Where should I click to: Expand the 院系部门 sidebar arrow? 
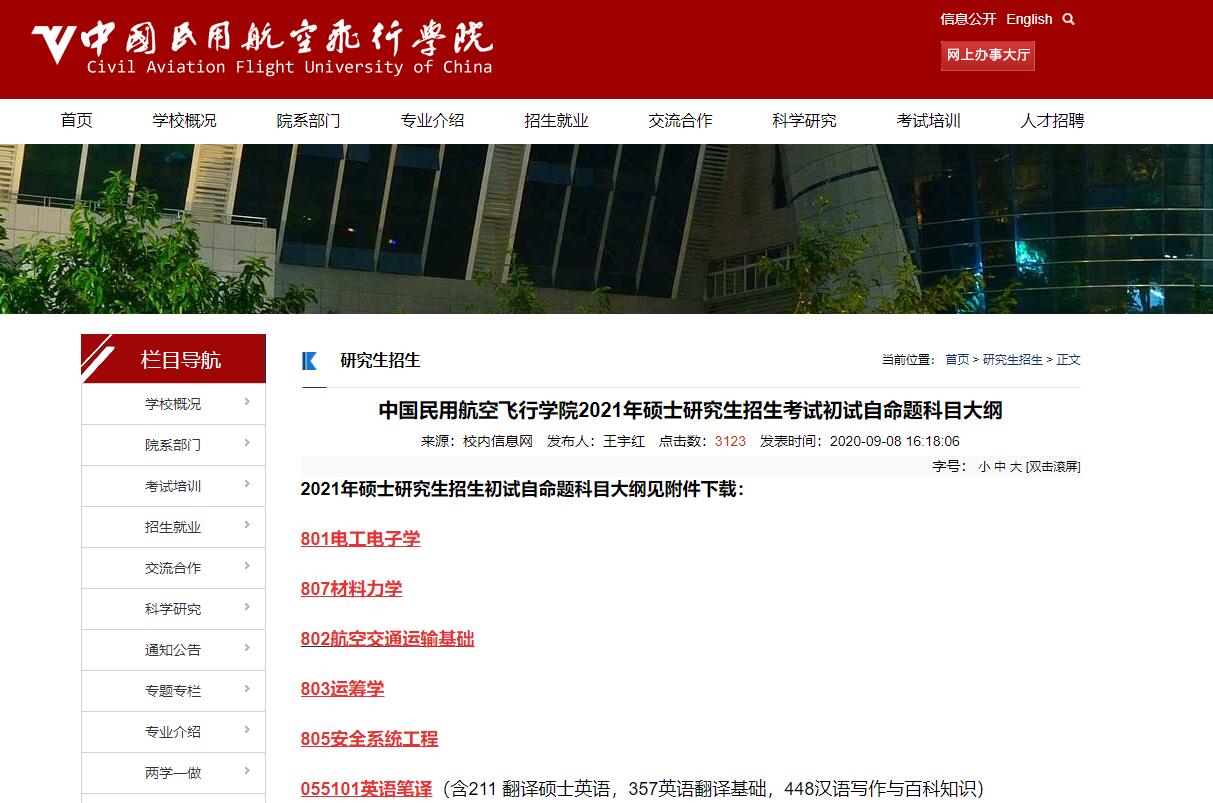246,443
